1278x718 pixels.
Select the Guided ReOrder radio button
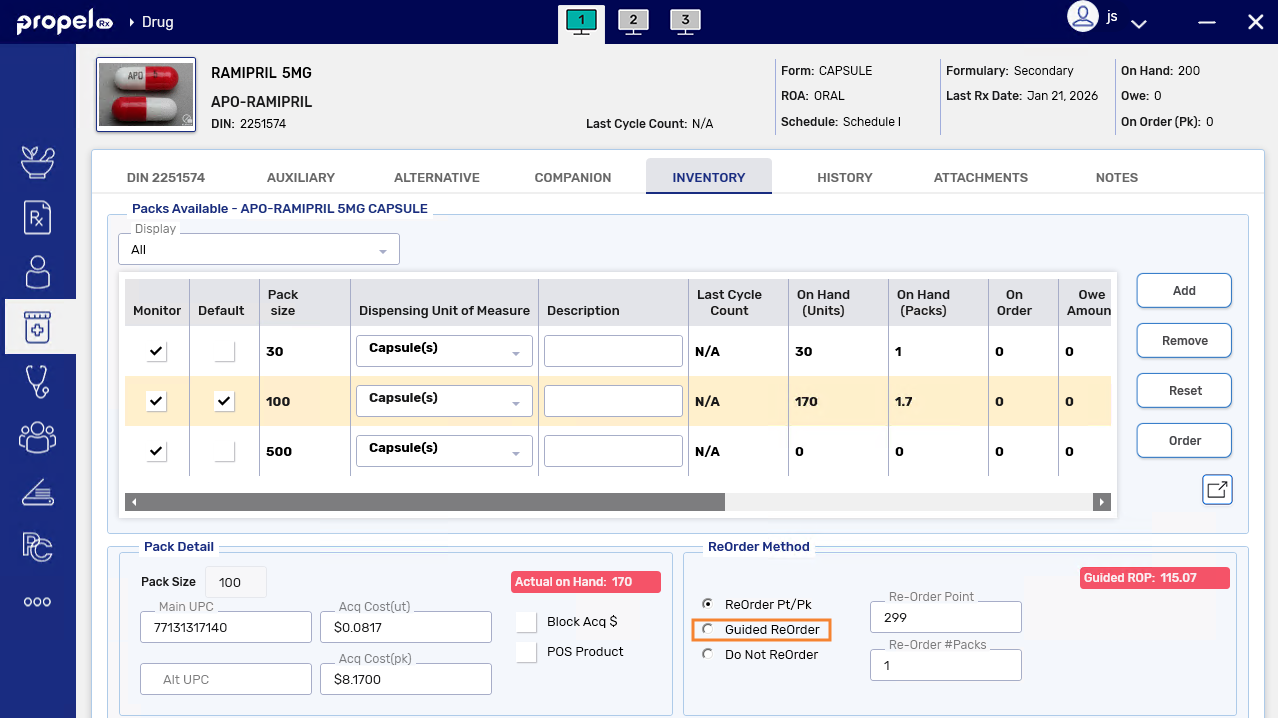coord(708,630)
